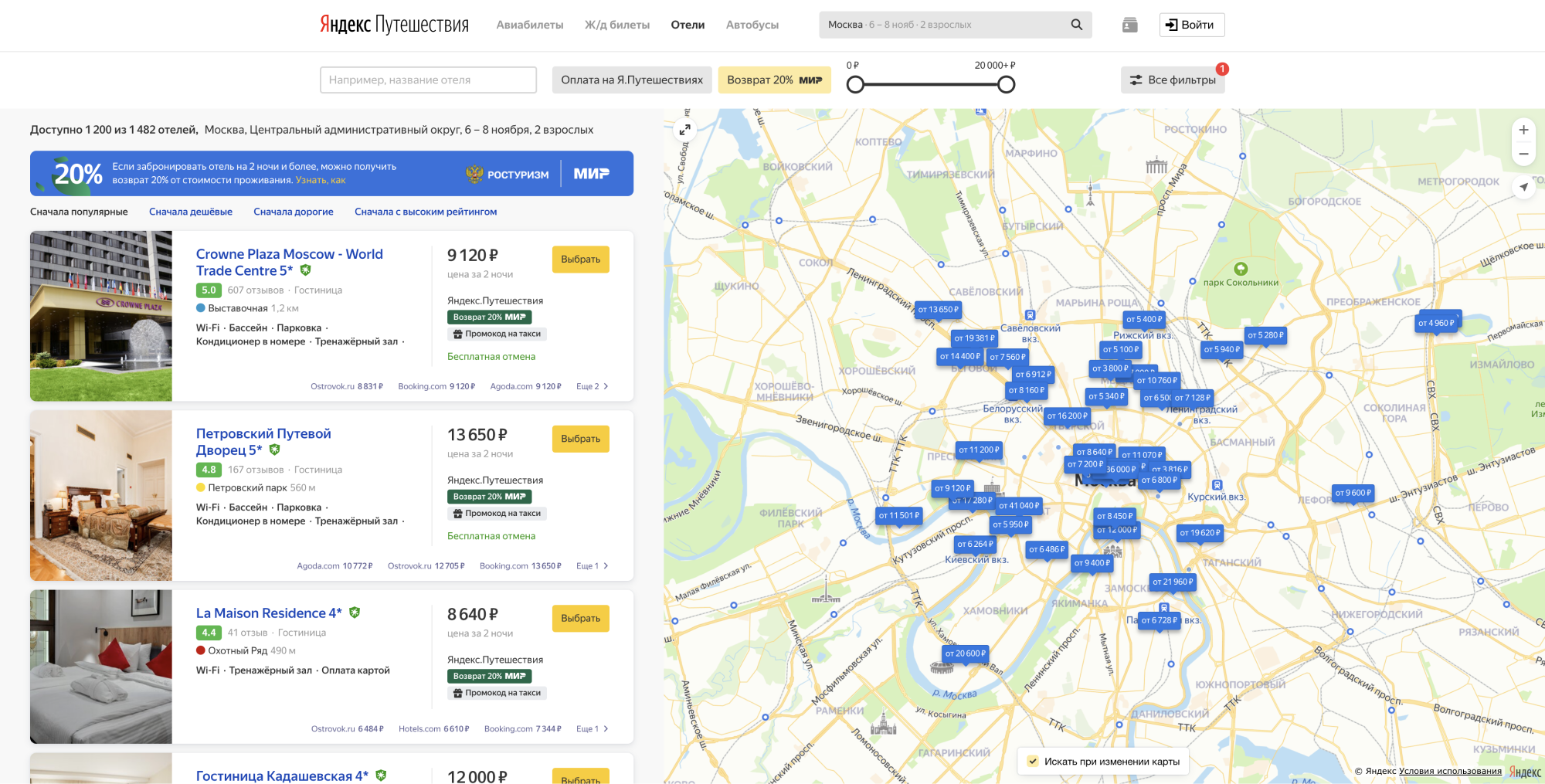This screenshot has width=1545, height=784.
Task: Select map price pin от 16 200 ₽
Action: (1067, 416)
